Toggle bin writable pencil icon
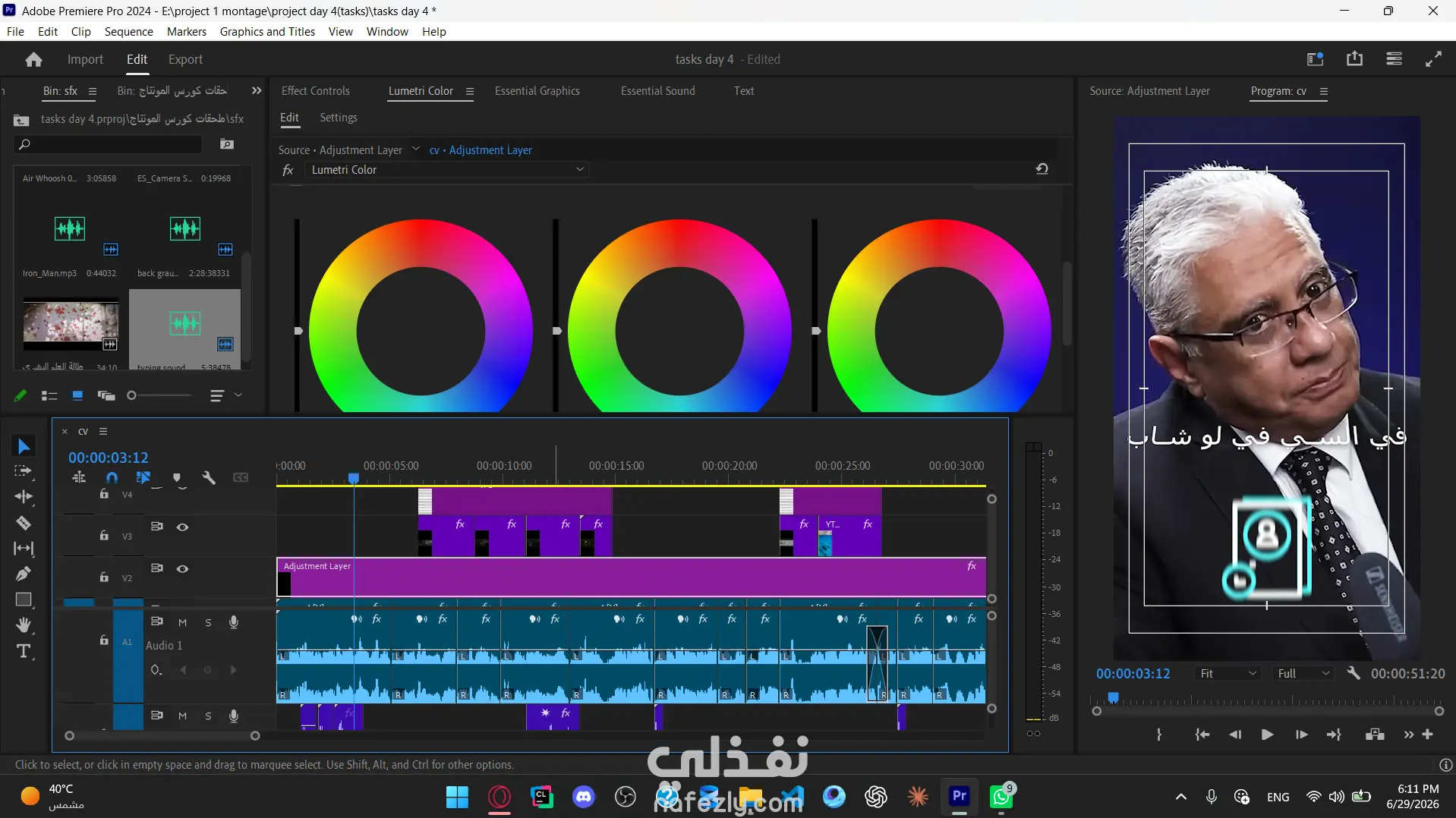The width and height of the screenshot is (1456, 818). click(20, 395)
